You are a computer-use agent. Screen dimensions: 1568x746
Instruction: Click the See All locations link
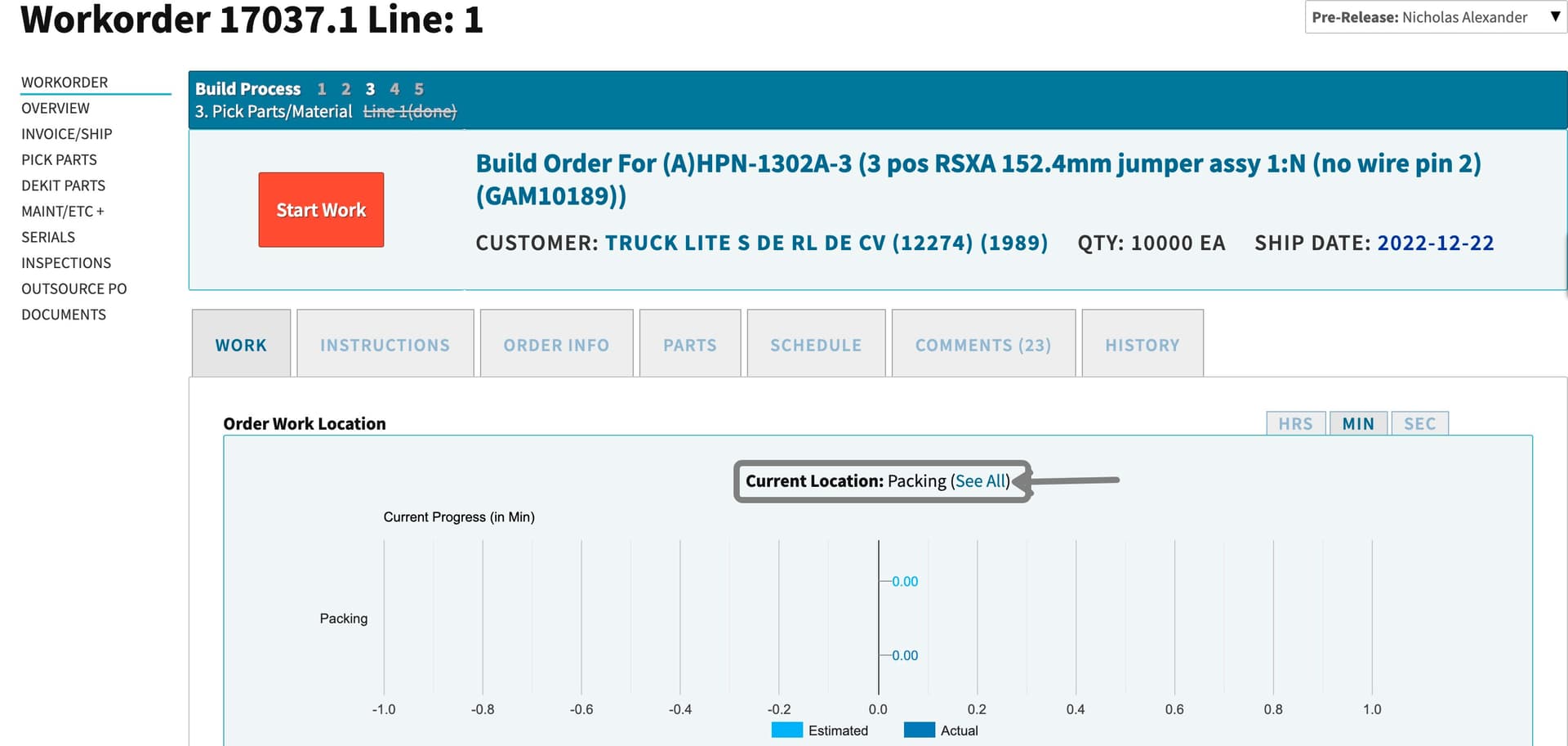(x=981, y=481)
